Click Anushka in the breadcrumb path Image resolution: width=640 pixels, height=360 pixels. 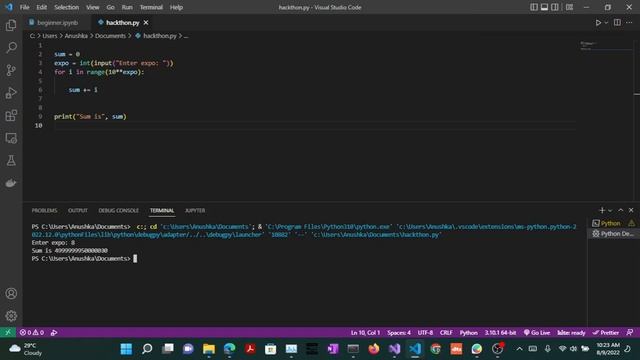76,36
